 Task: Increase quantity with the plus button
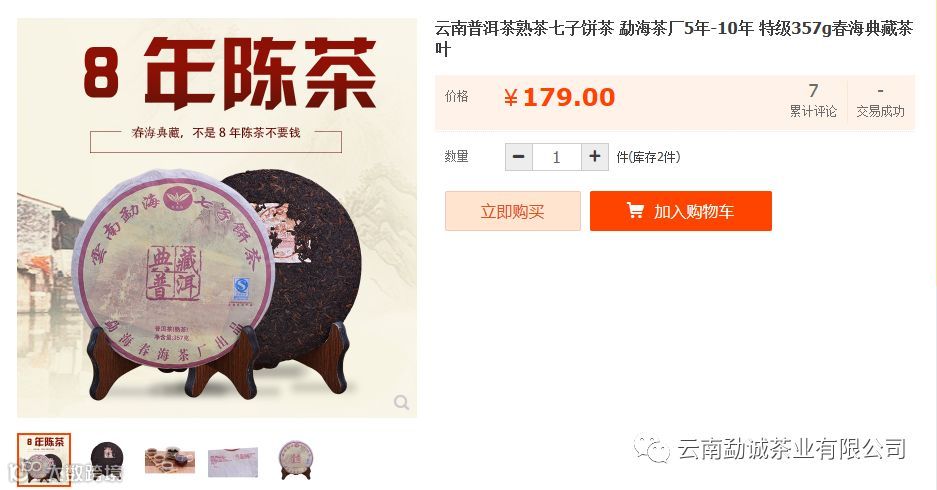click(595, 157)
